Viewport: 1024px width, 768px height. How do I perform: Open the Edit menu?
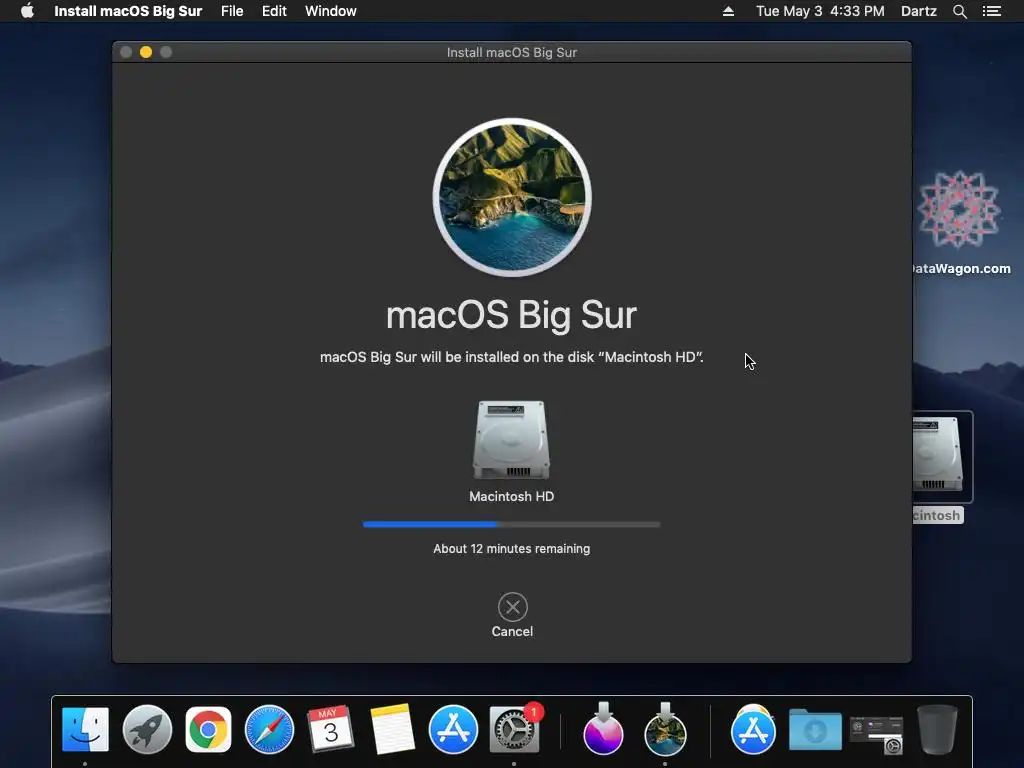point(274,11)
